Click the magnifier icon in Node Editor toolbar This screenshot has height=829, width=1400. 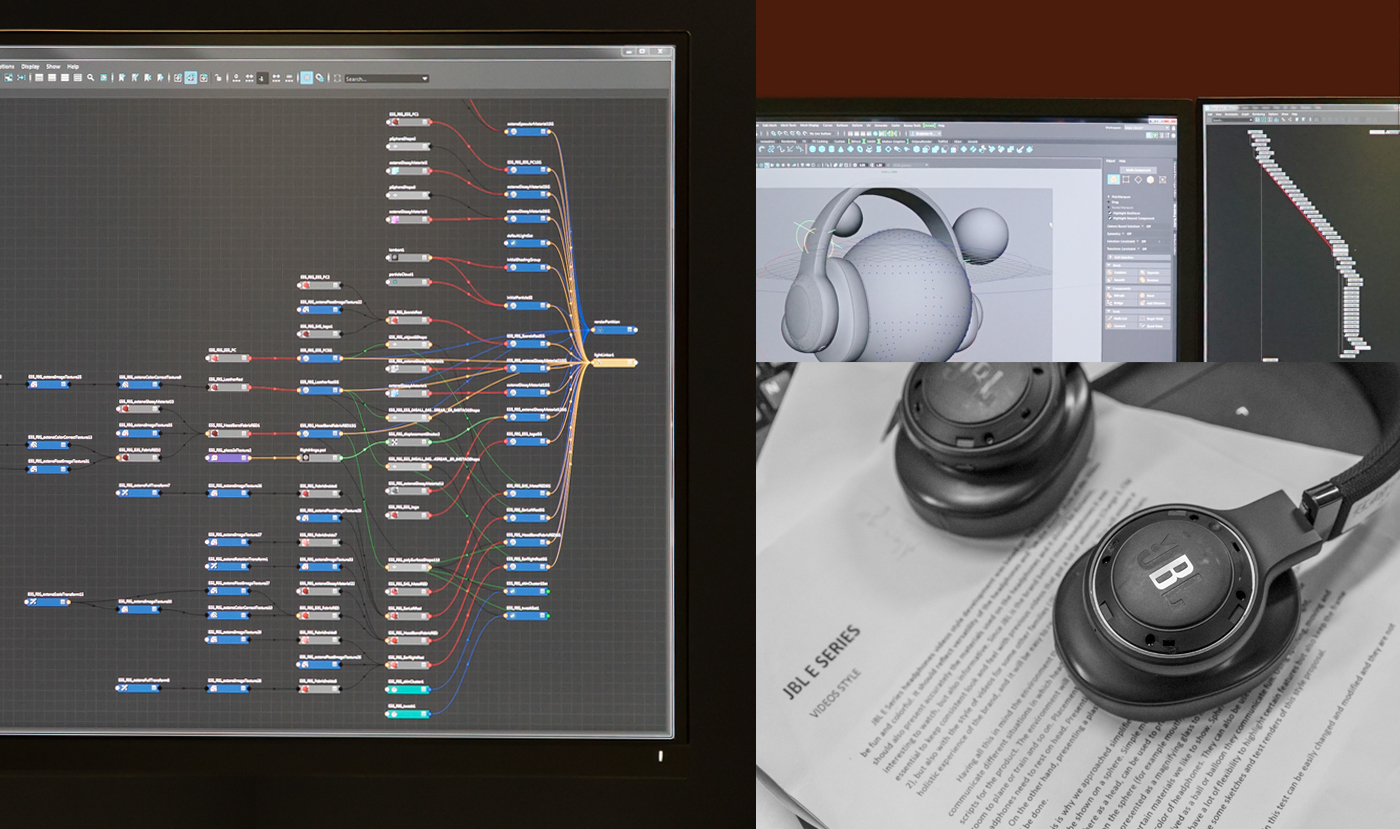[90, 77]
